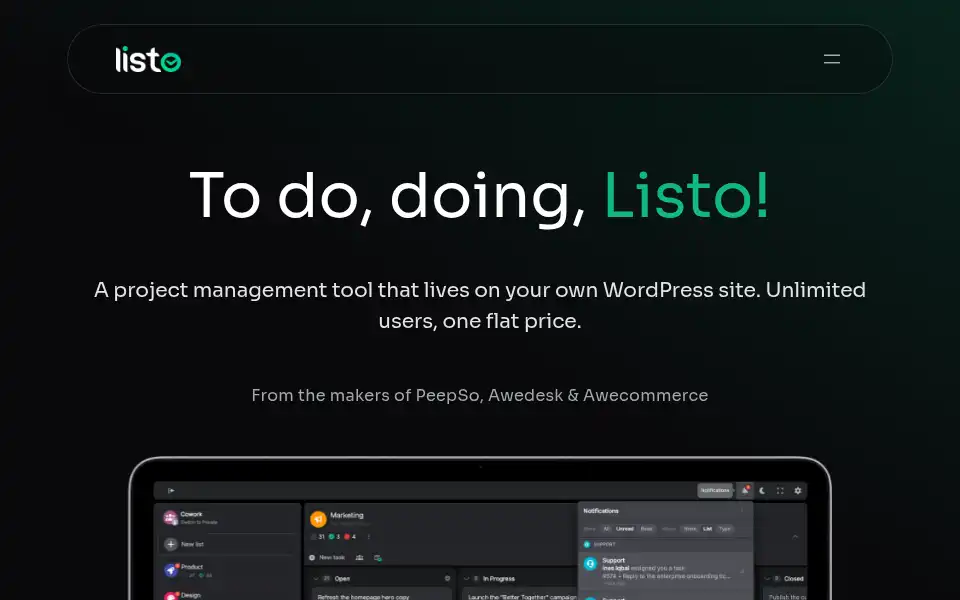Click the green Listo! headline word
The width and height of the screenshot is (960, 600).
pos(686,195)
